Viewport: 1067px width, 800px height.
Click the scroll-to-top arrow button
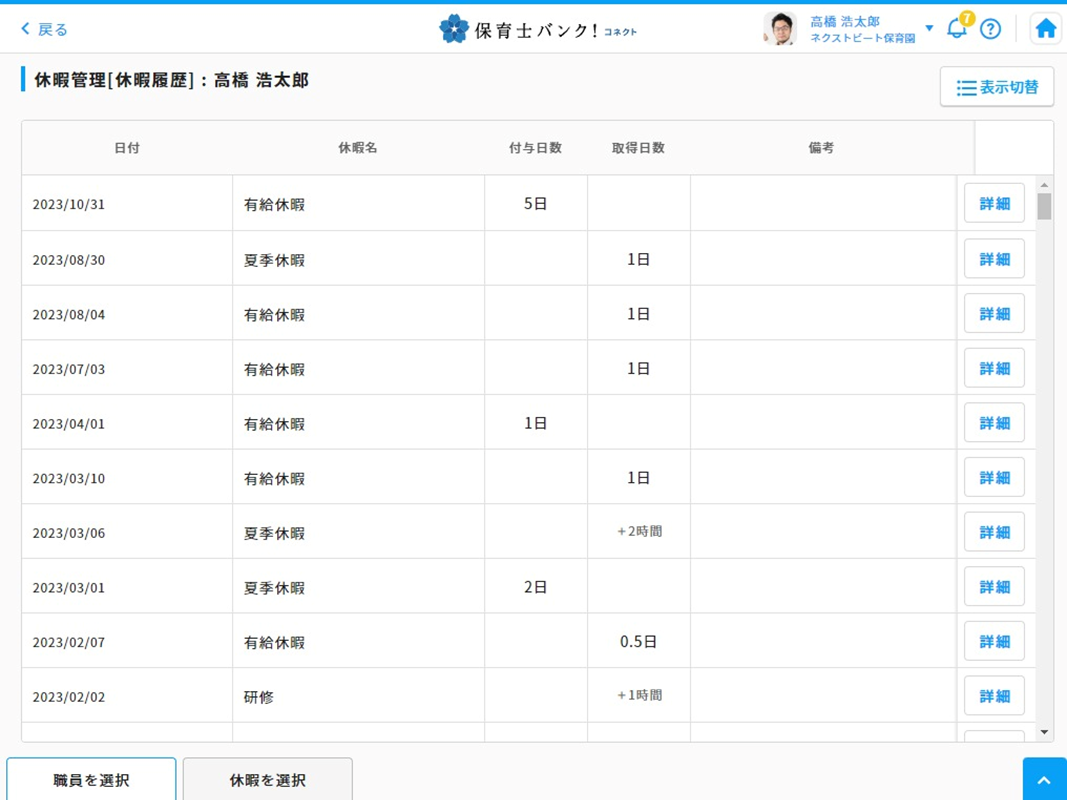point(1044,780)
